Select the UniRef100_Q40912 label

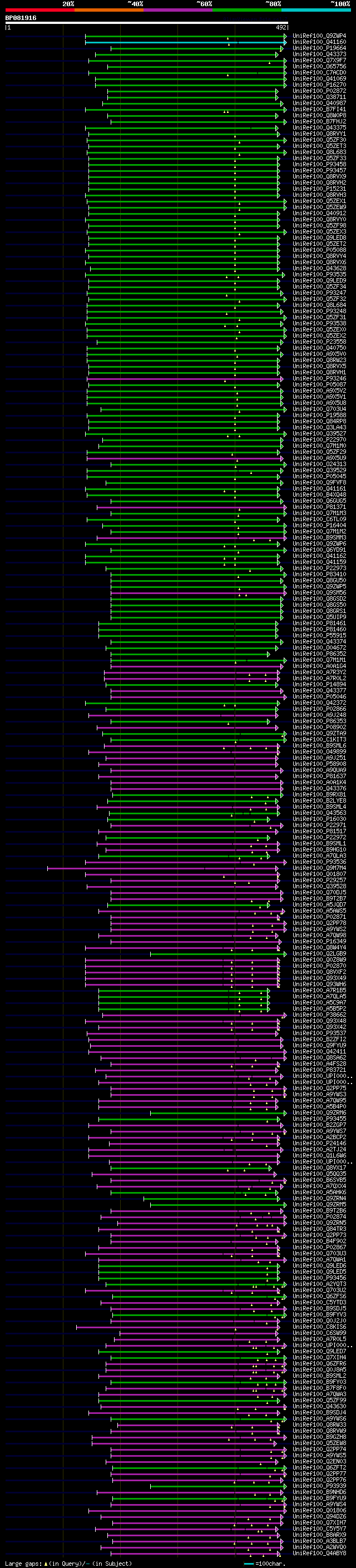319,213
